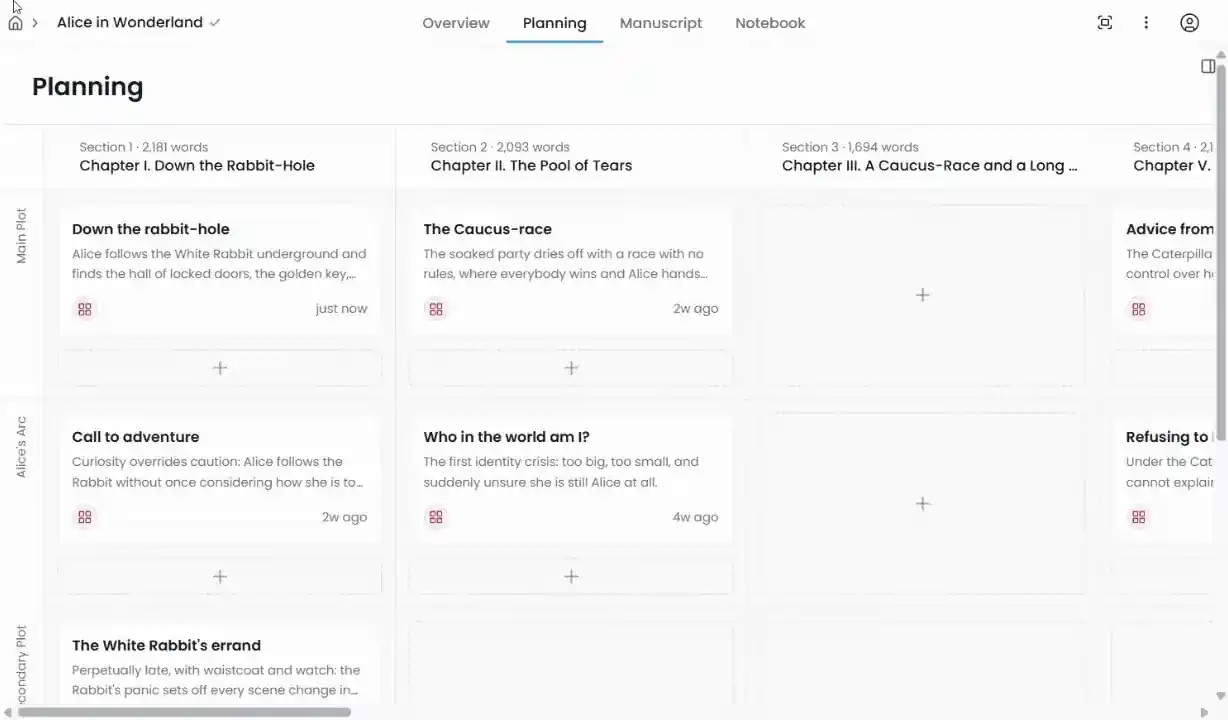Click the Chapter III. A Caucus-Race header
The width and height of the screenshot is (1228, 720).
coord(930,166)
